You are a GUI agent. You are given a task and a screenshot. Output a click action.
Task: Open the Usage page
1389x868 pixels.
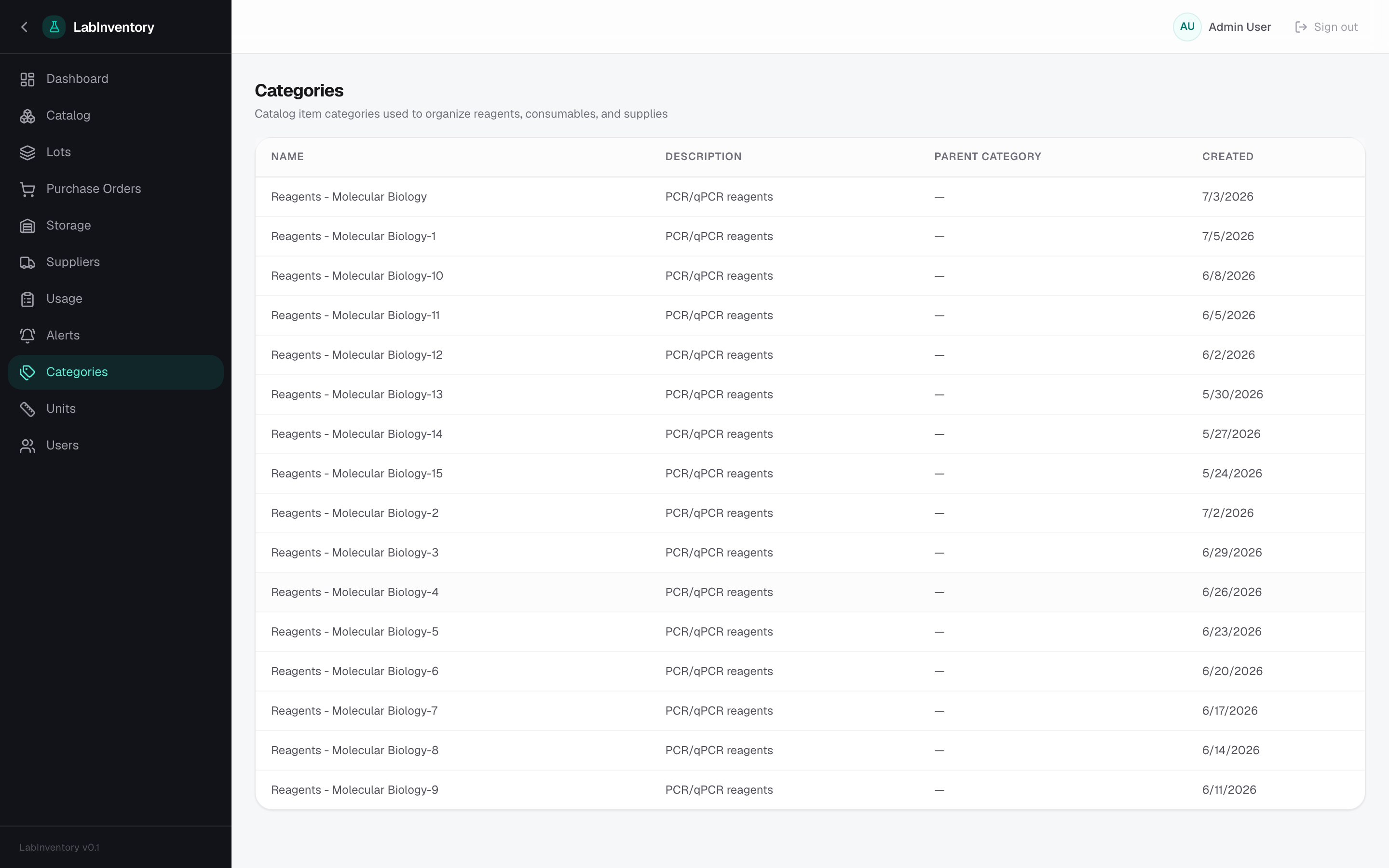click(115, 299)
